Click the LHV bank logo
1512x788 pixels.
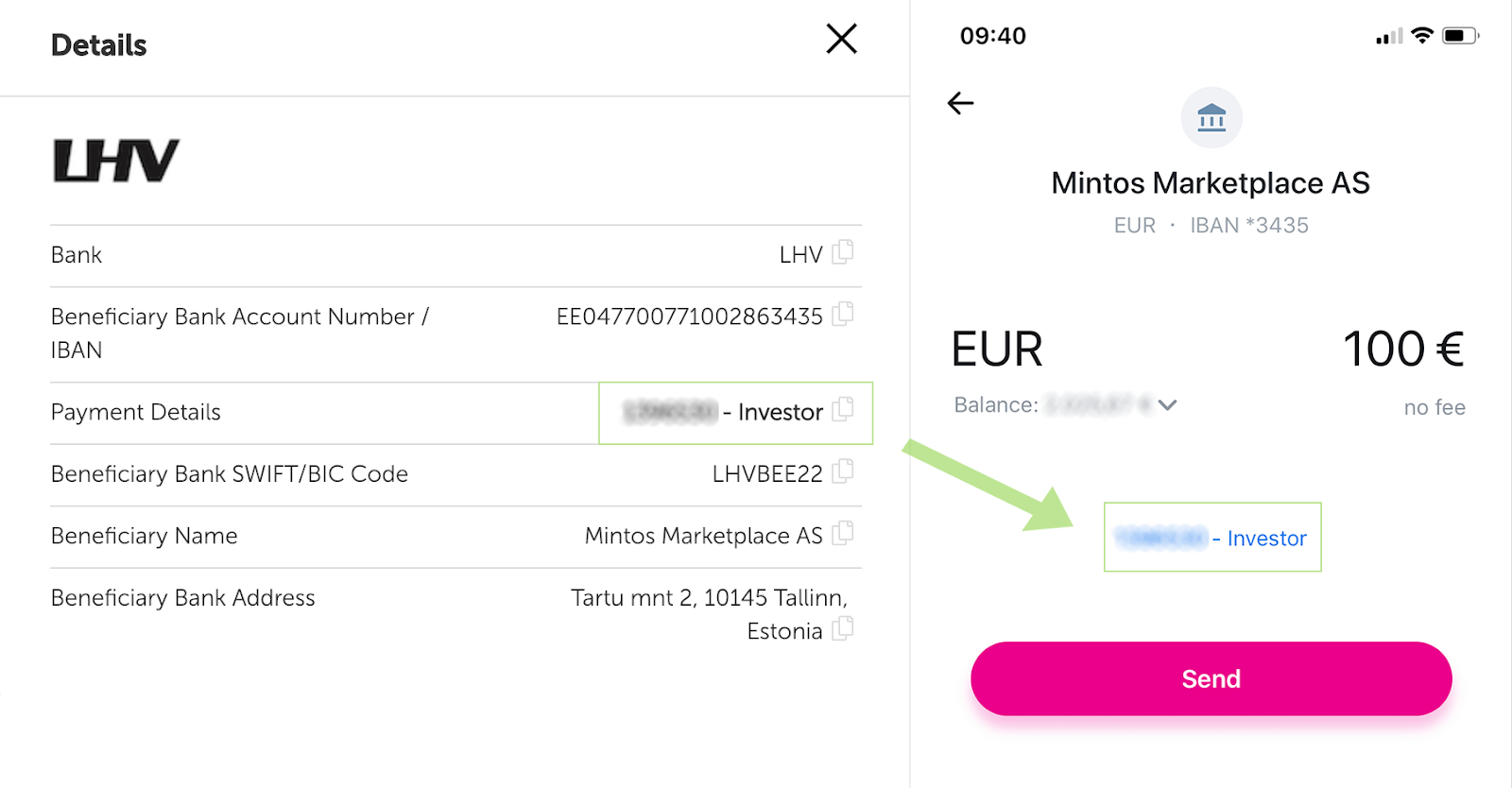[116, 161]
